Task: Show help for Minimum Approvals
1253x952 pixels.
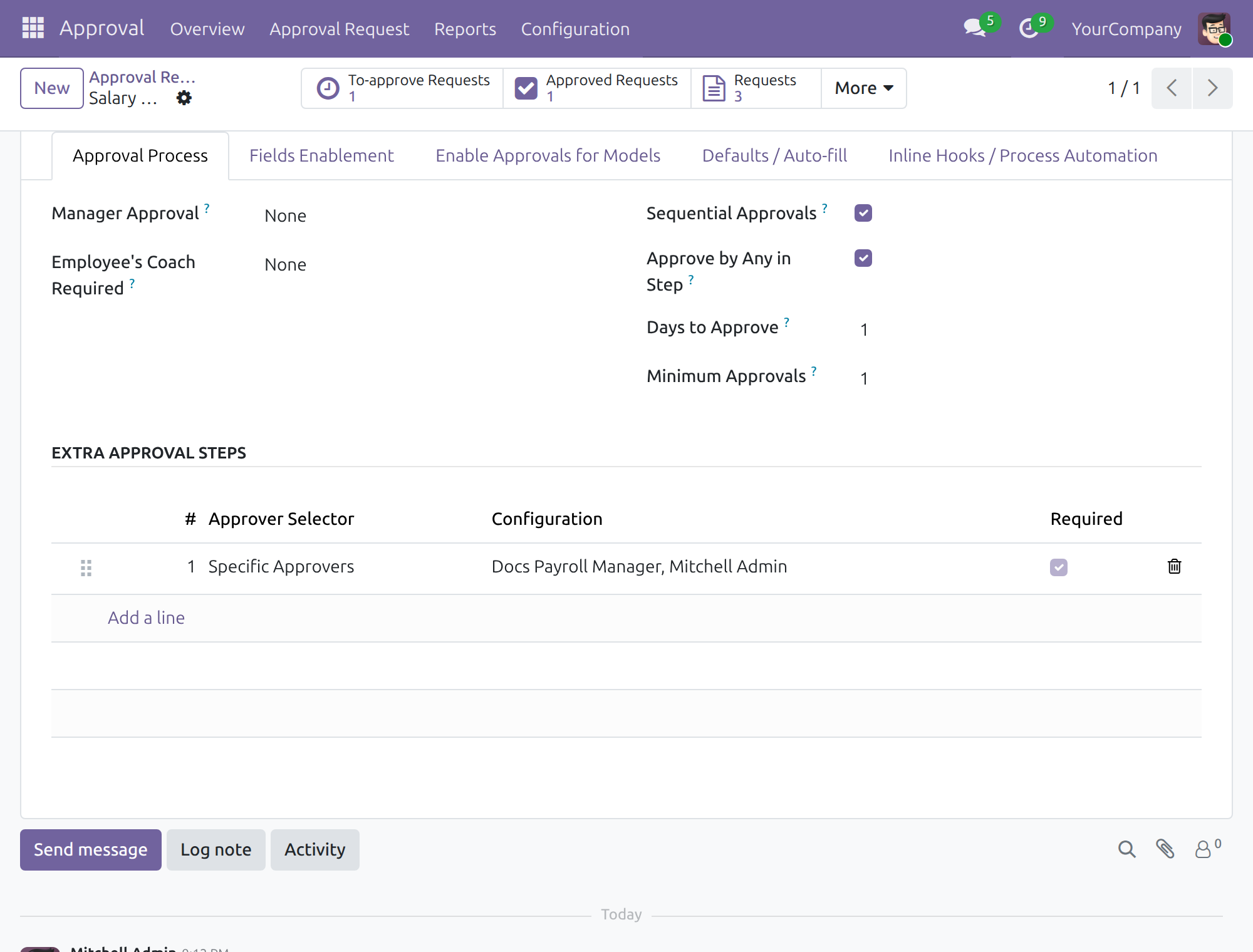Action: point(814,371)
